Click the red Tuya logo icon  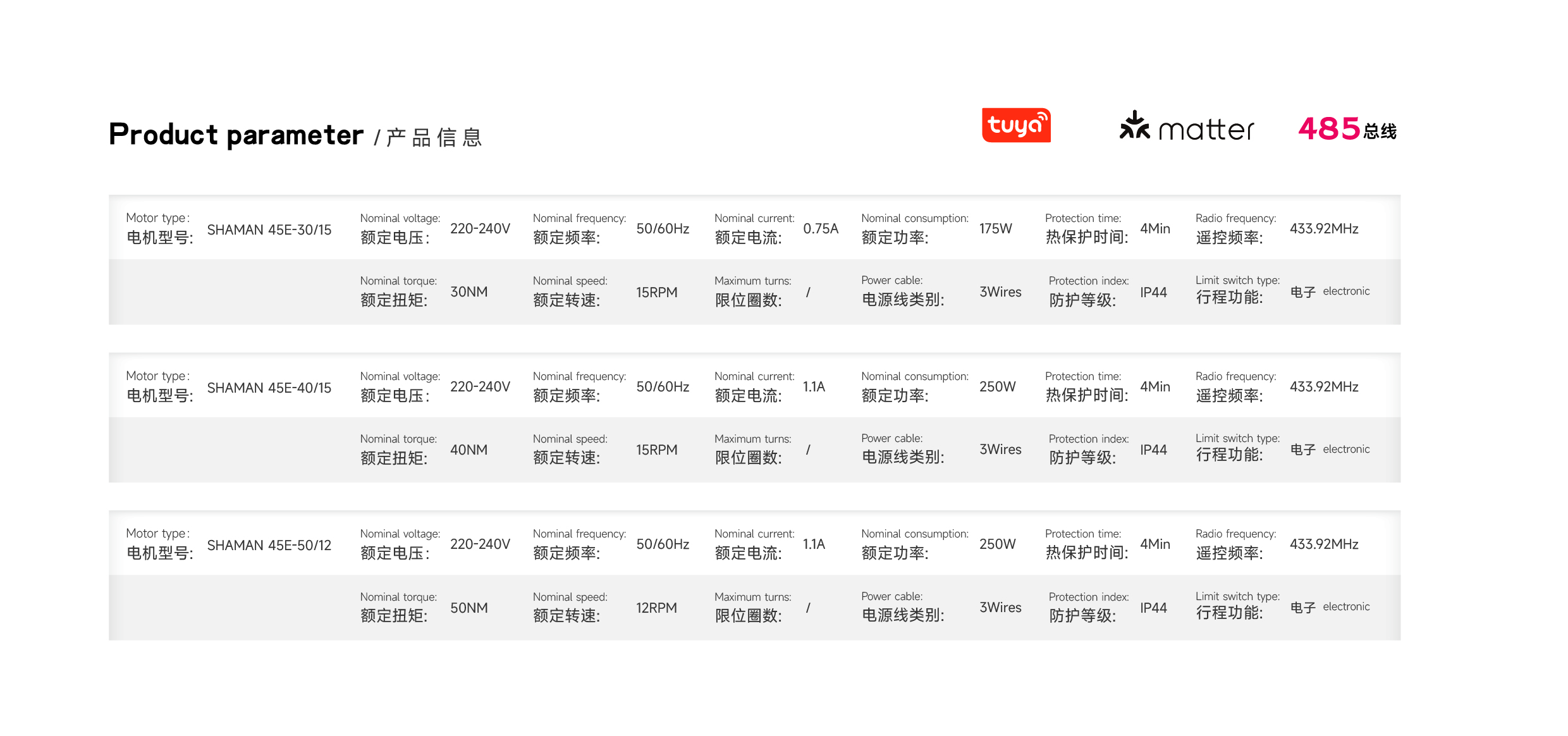[1016, 125]
